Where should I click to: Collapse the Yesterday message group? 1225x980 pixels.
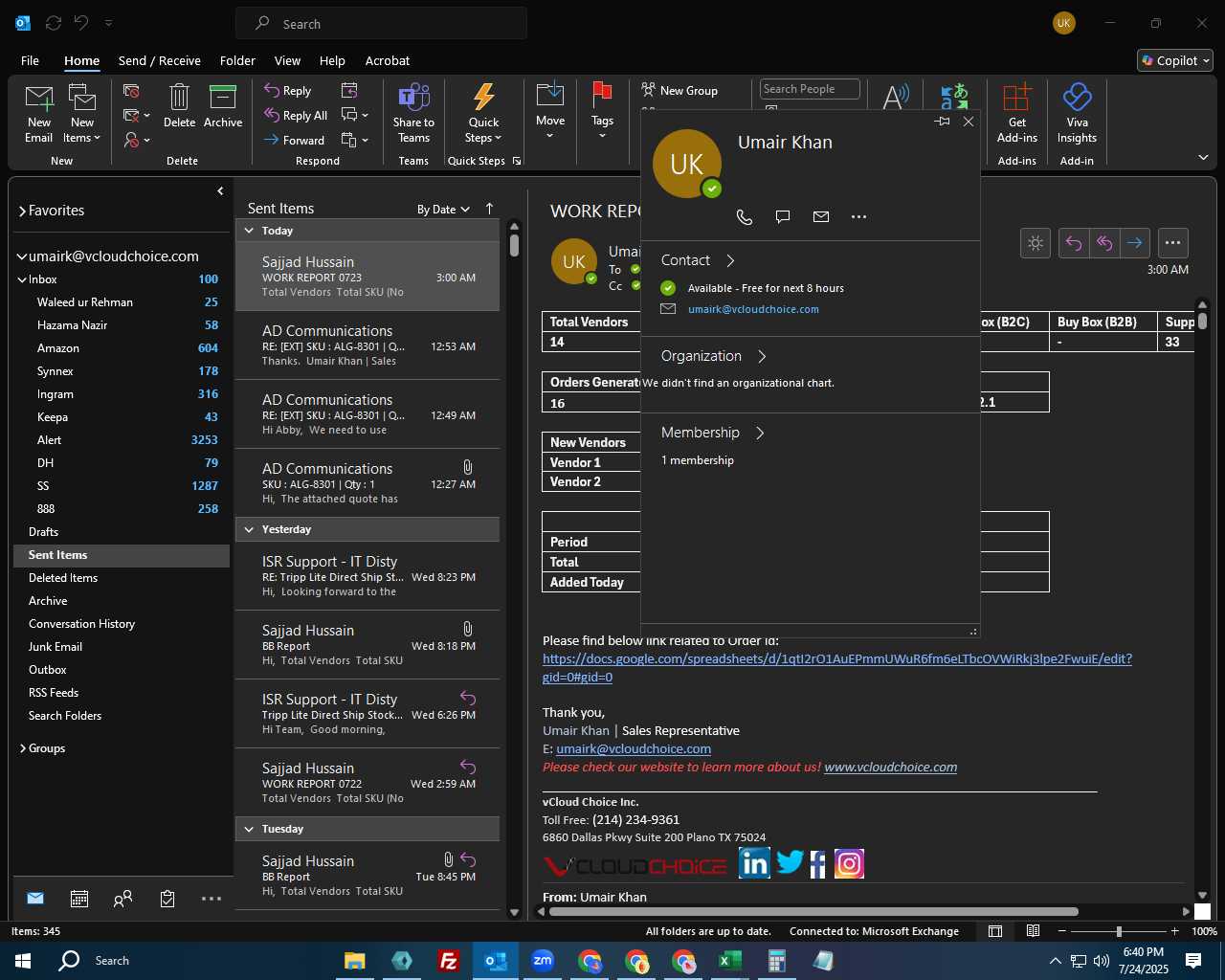[x=249, y=529]
